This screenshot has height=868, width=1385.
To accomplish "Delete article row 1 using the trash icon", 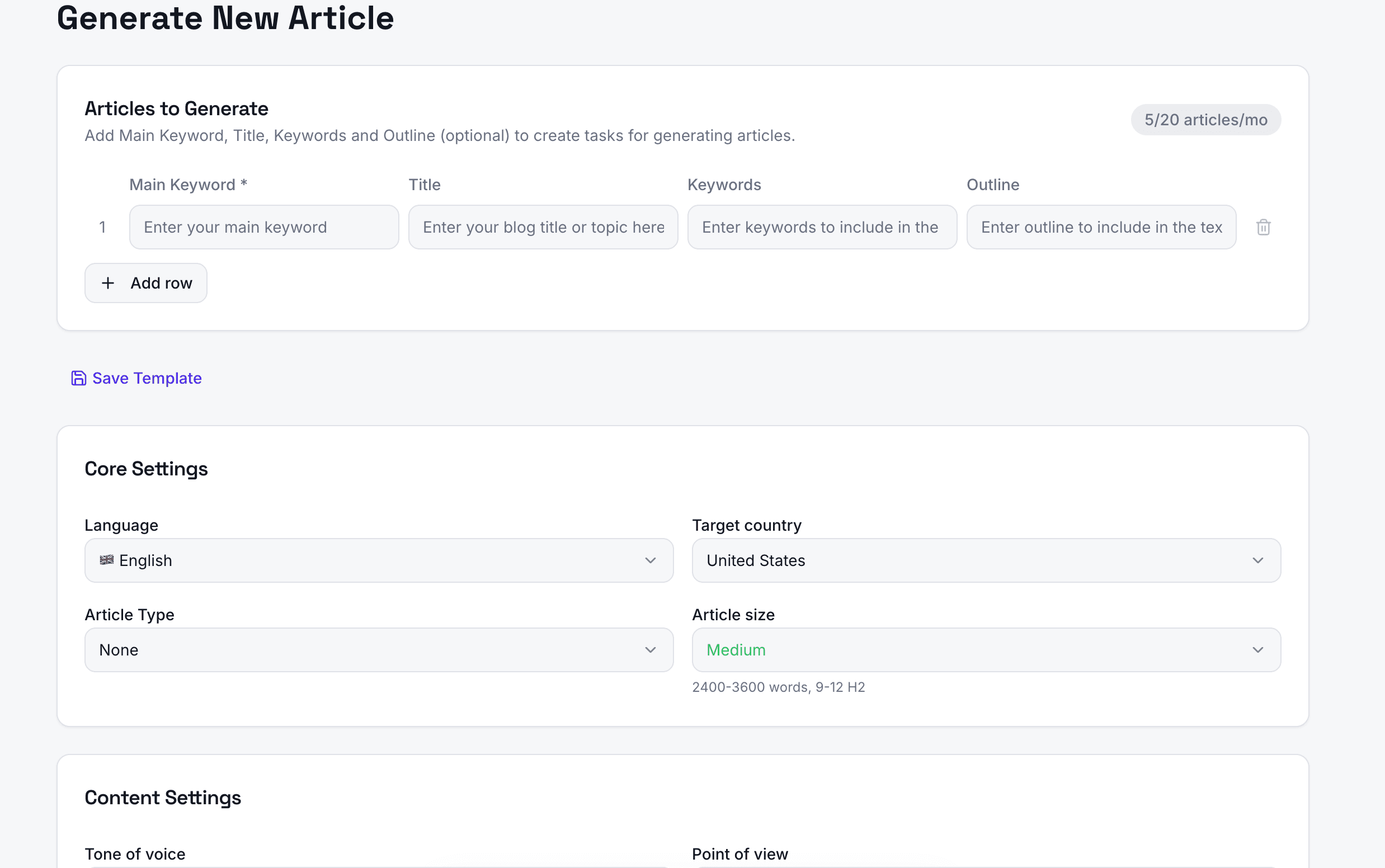I will (x=1263, y=227).
